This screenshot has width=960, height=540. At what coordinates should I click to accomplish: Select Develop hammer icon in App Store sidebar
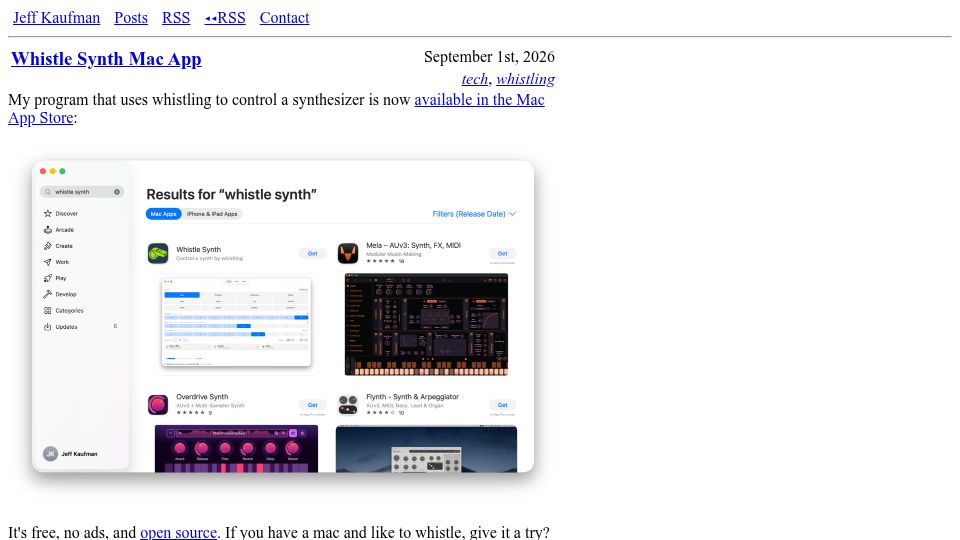48,294
